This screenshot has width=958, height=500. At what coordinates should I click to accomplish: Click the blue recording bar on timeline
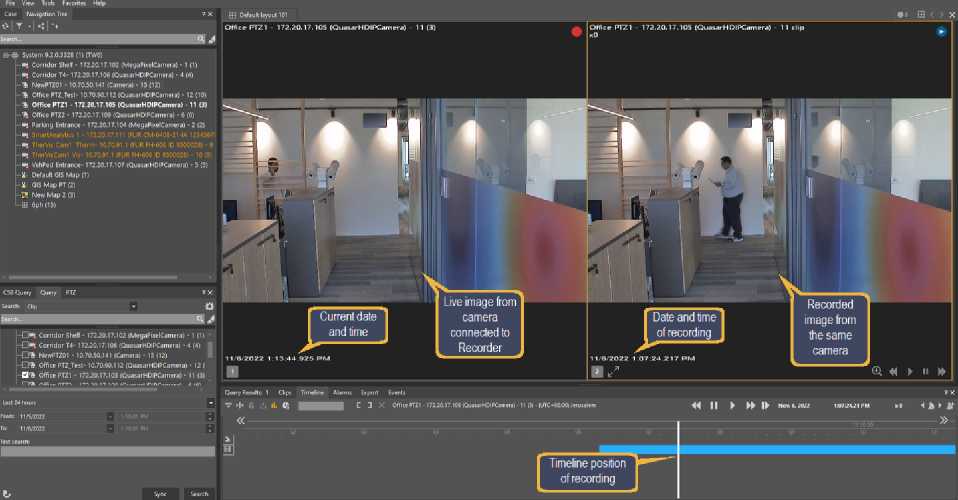point(800,450)
